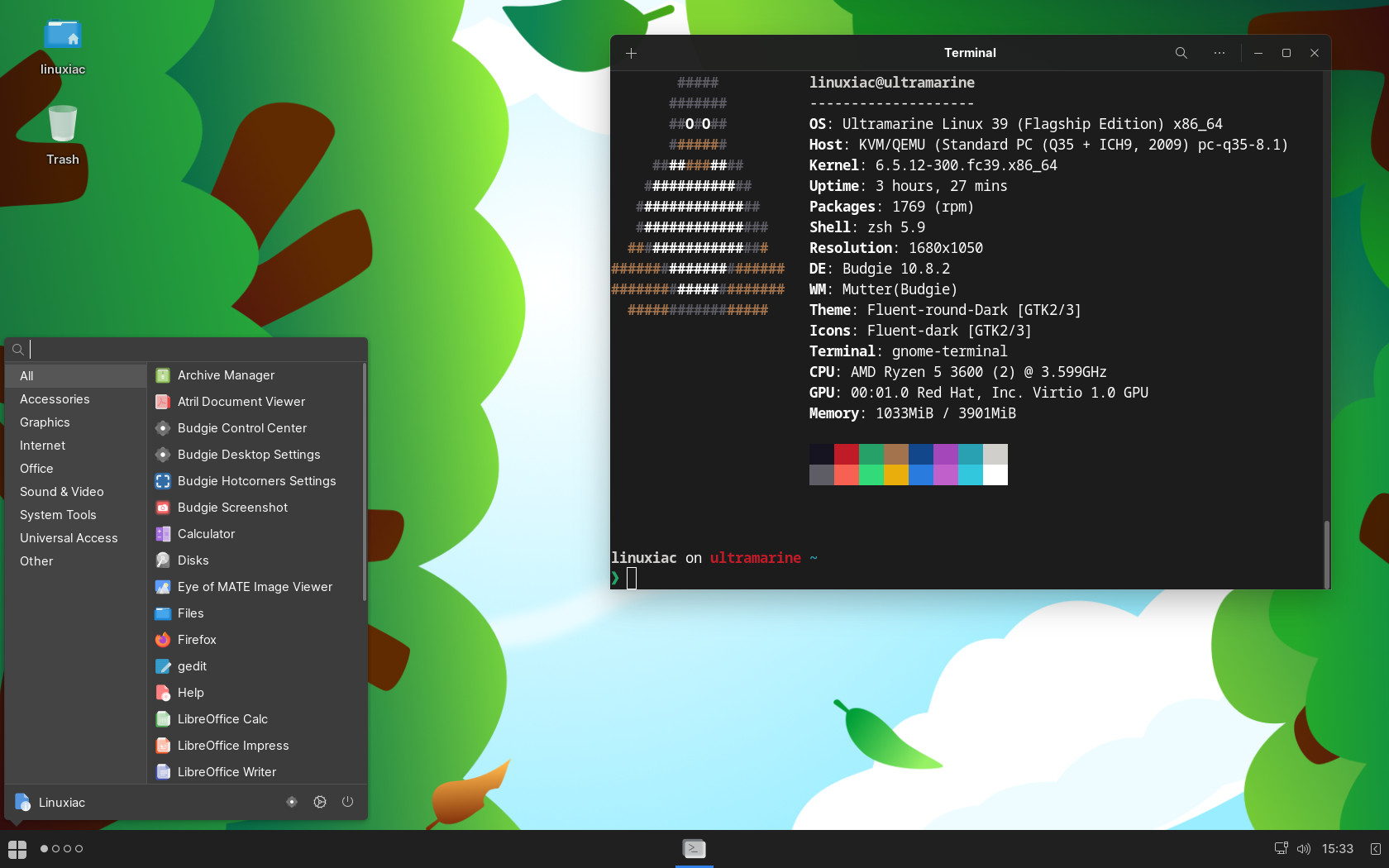Open gedit text editor icon
Screen dimensions: 1389x868
[163, 666]
